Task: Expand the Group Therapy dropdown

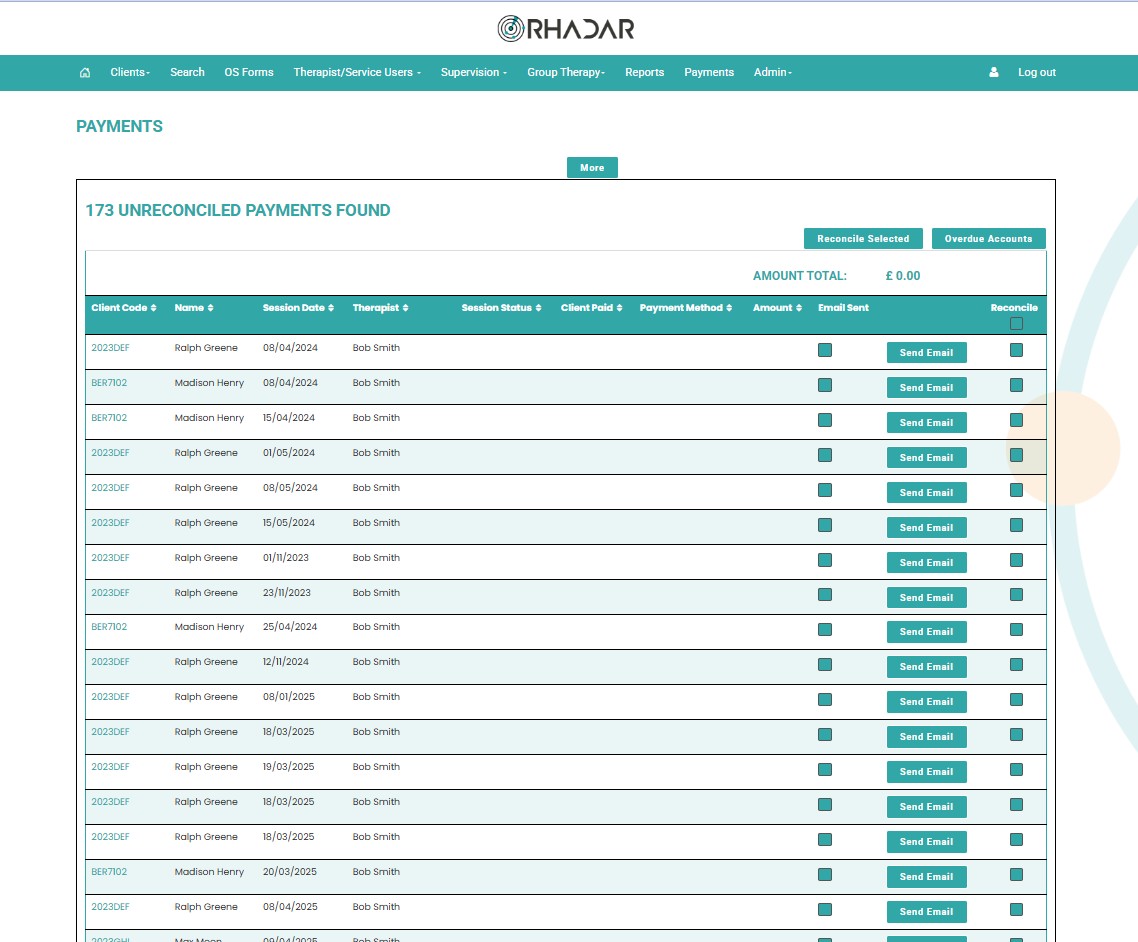Action: [x=566, y=73]
